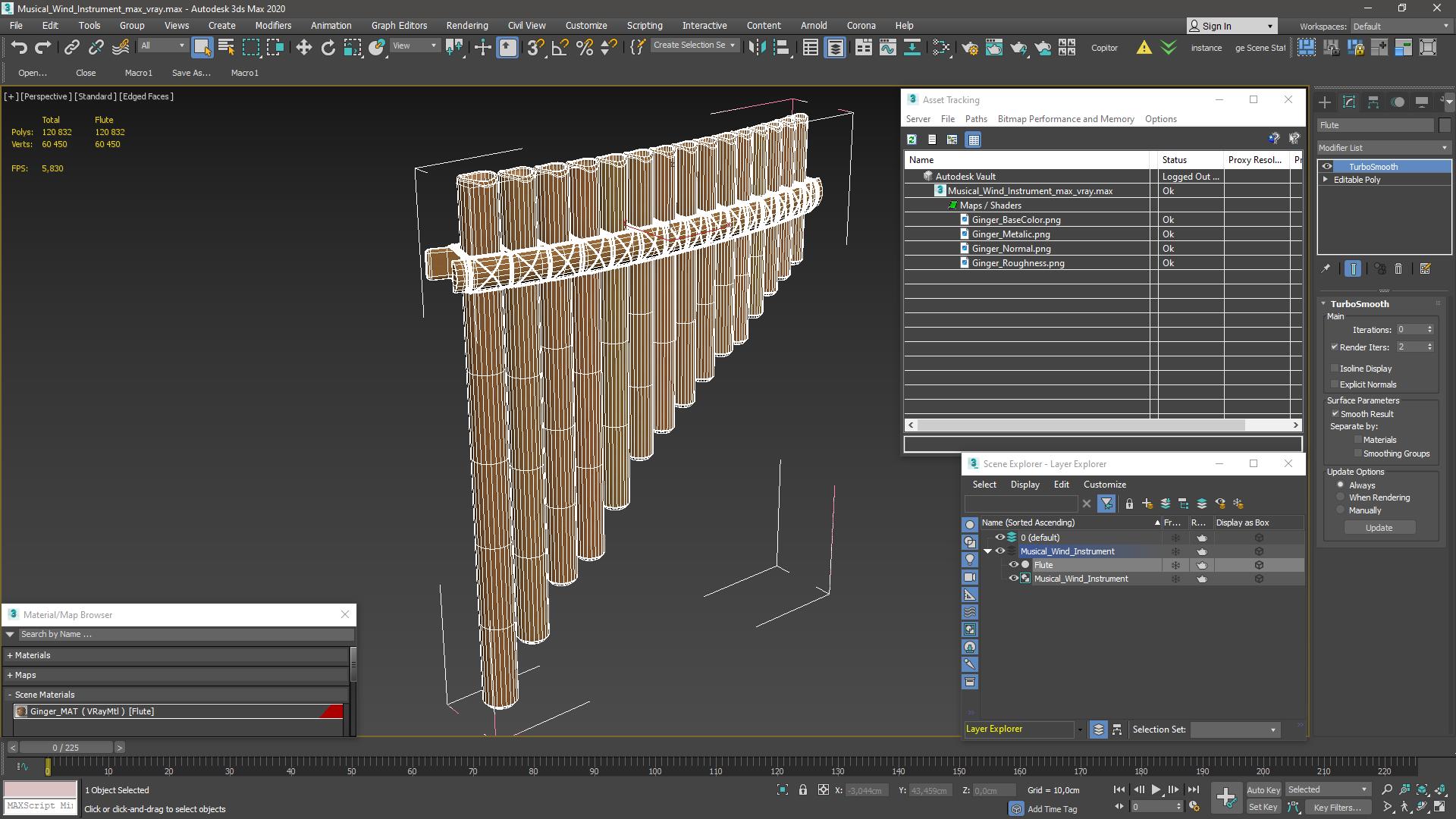Open the Workspaces Default dropdown

tap(1401, 27)
